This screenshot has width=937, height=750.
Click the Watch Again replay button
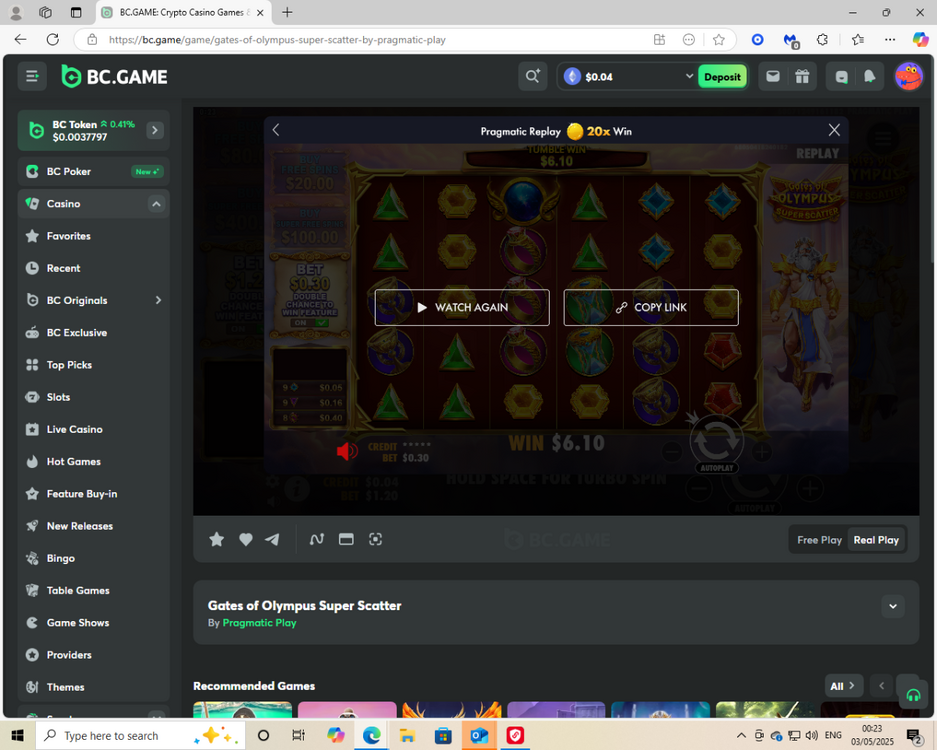pyautogui.click(x=462, y=308)
